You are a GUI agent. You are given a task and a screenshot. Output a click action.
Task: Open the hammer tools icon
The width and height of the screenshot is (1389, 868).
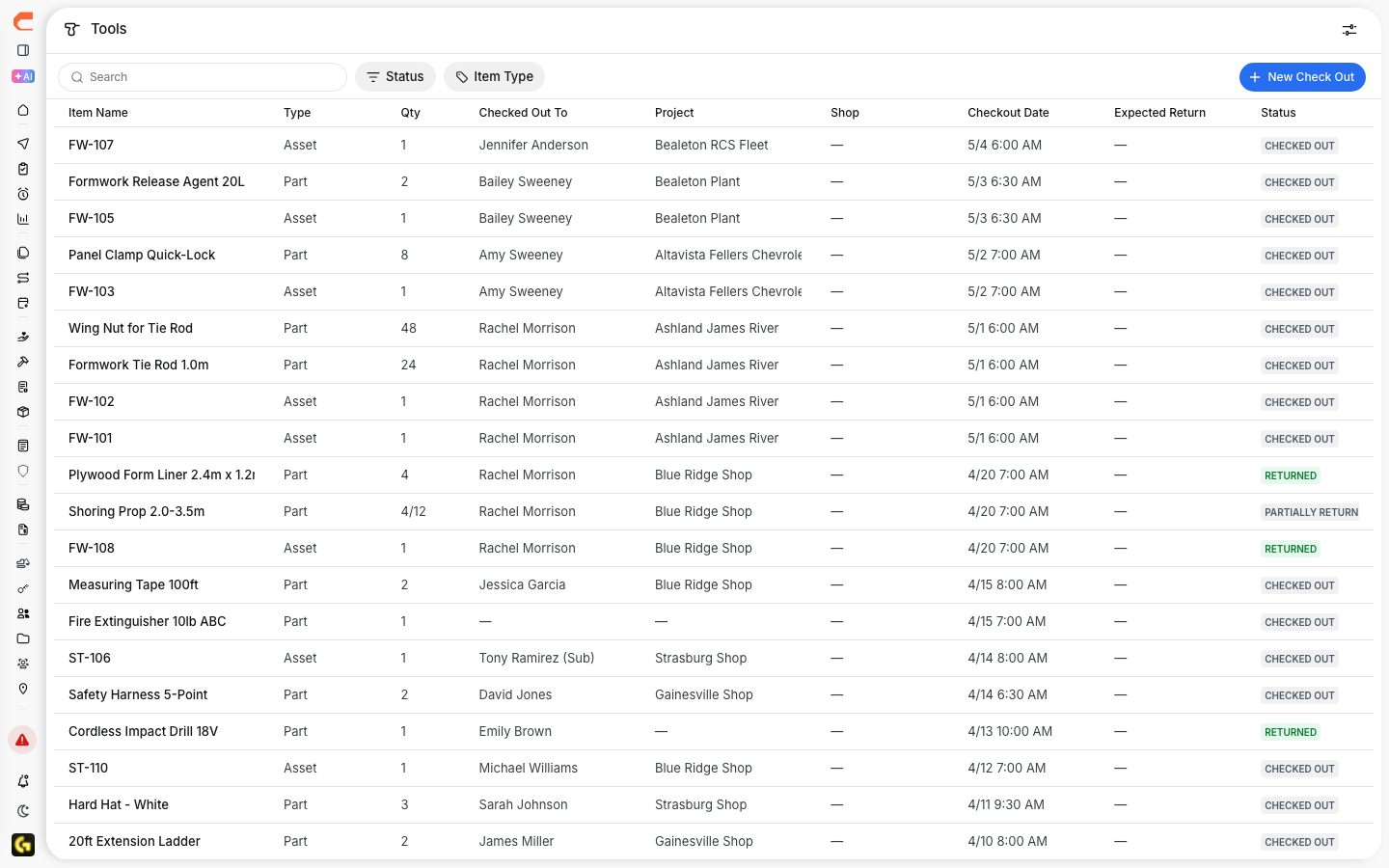23,362
